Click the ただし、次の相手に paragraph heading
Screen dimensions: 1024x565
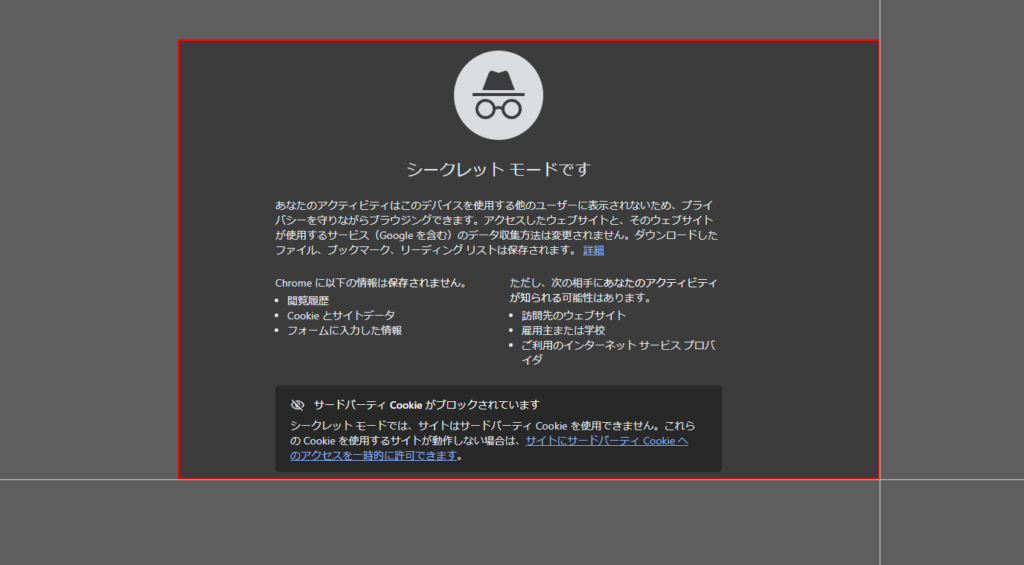(x=613, y=283)
